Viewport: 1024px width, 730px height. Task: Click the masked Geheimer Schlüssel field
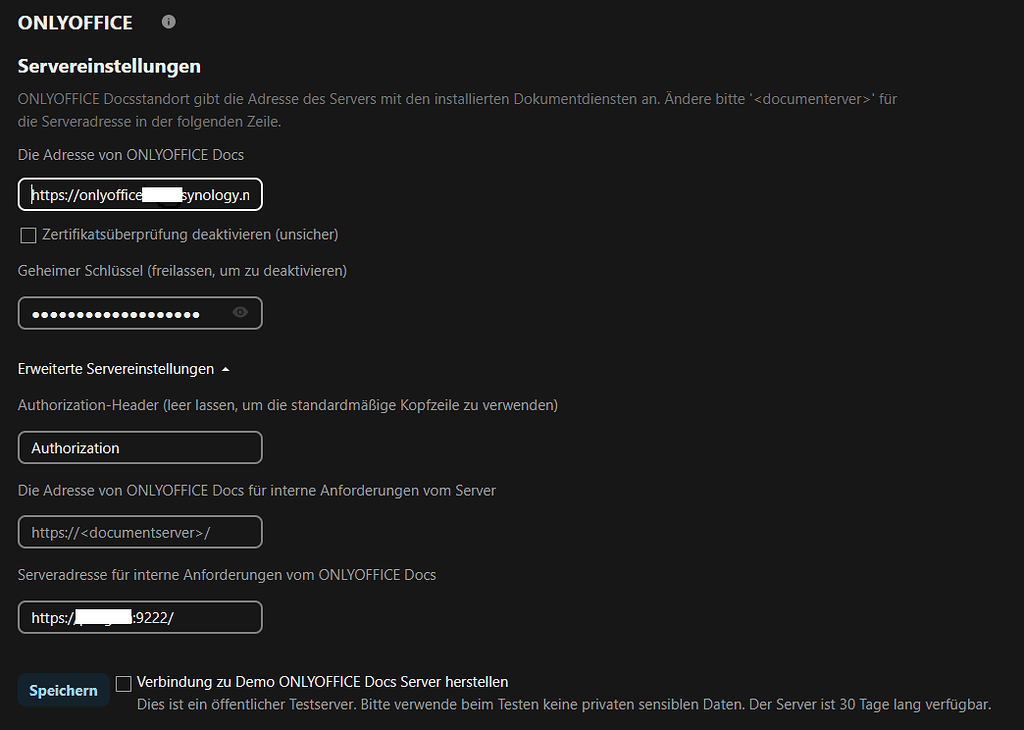point(130,313)
